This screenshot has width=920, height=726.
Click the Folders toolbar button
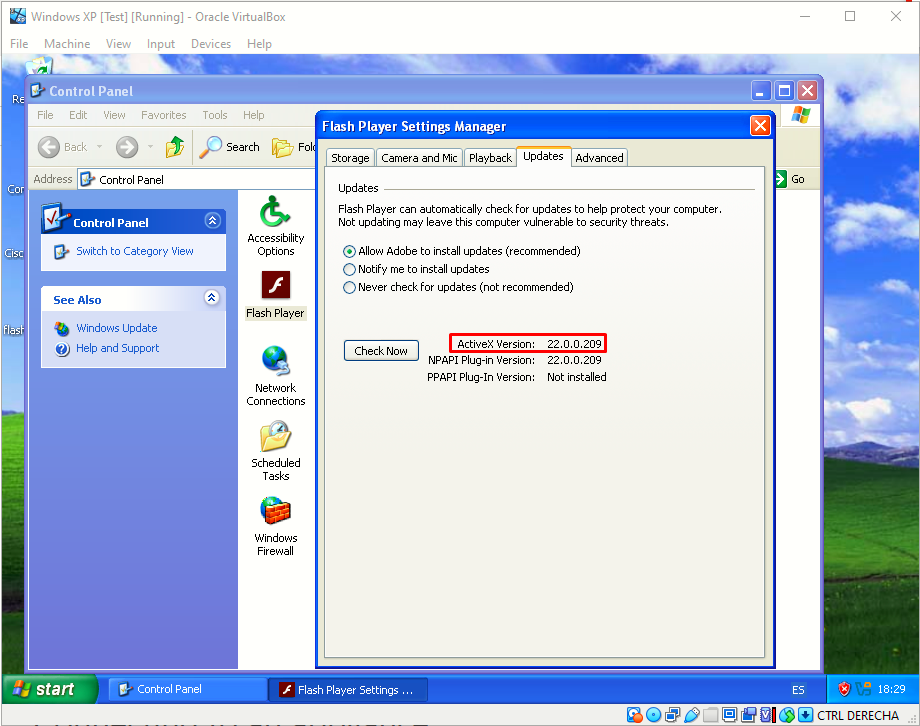click(293, 147)
